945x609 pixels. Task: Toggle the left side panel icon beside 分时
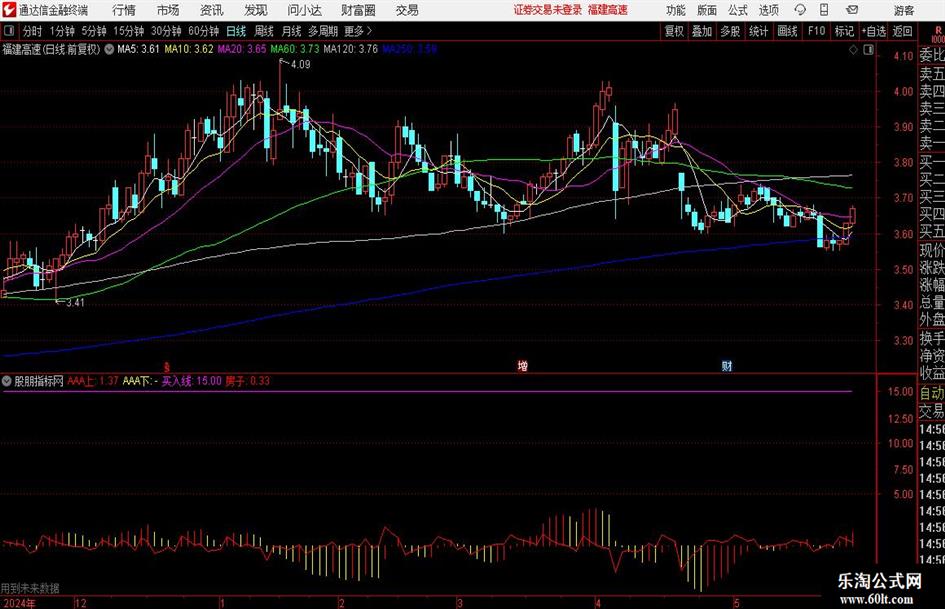pos(9,31)
